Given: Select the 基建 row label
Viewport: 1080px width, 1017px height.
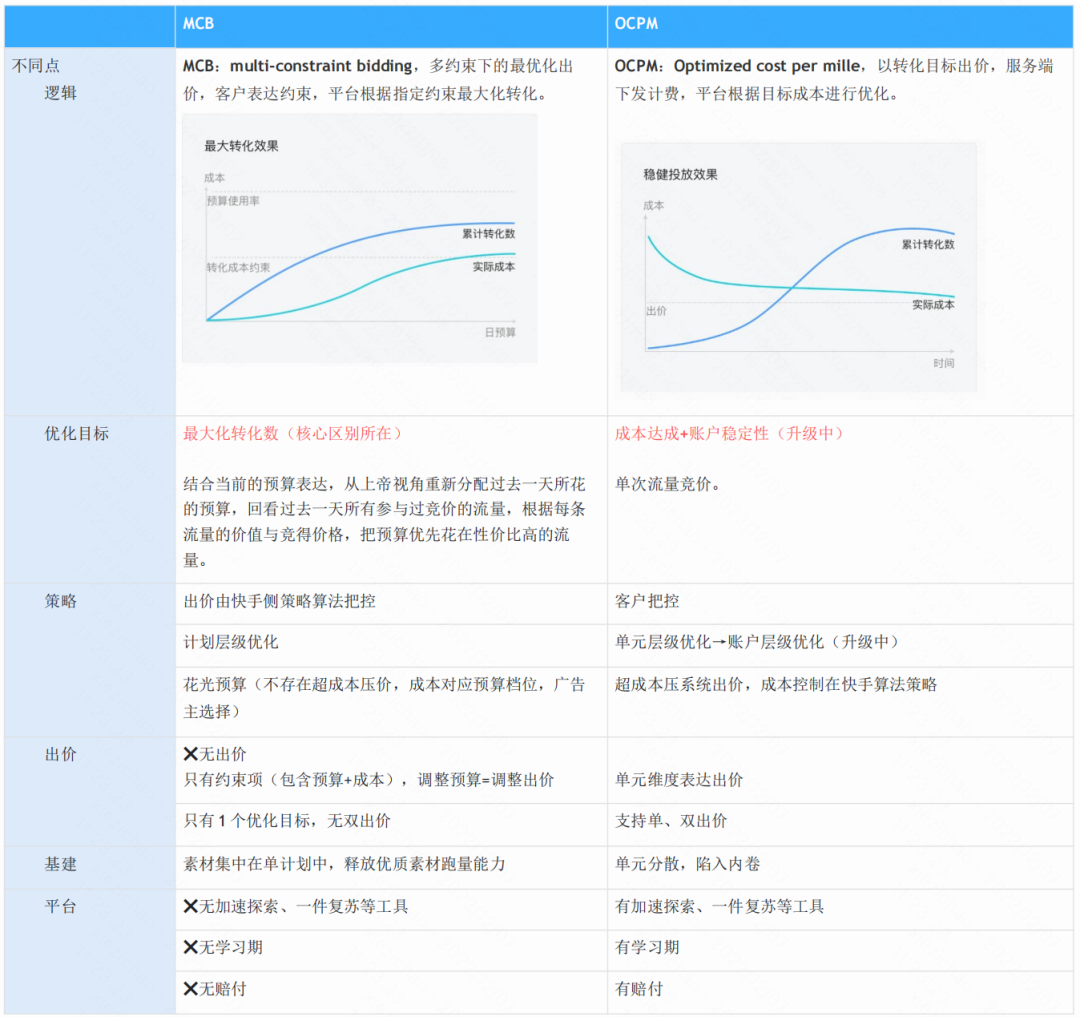Looking at the screenshot, I should click(x=61, y=864).
